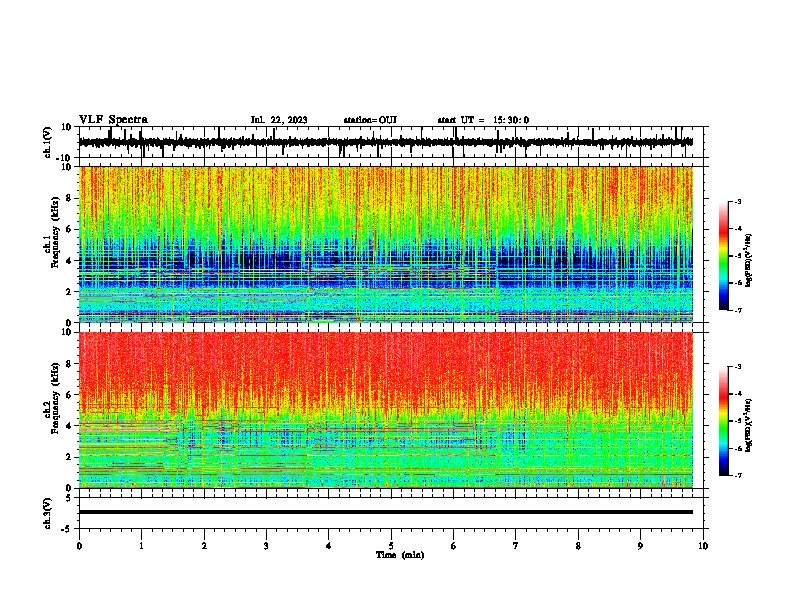
Task: Click the "-3" label on ch.1 color bar
Action: click(x=737, y=201)
